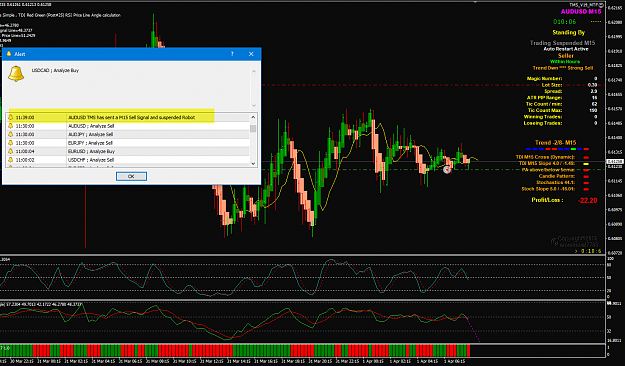Select the 'AUDJPY ; Analyze Sell' alert row
The height and width of the screenshot is (366, 625).
pos(128,134)
